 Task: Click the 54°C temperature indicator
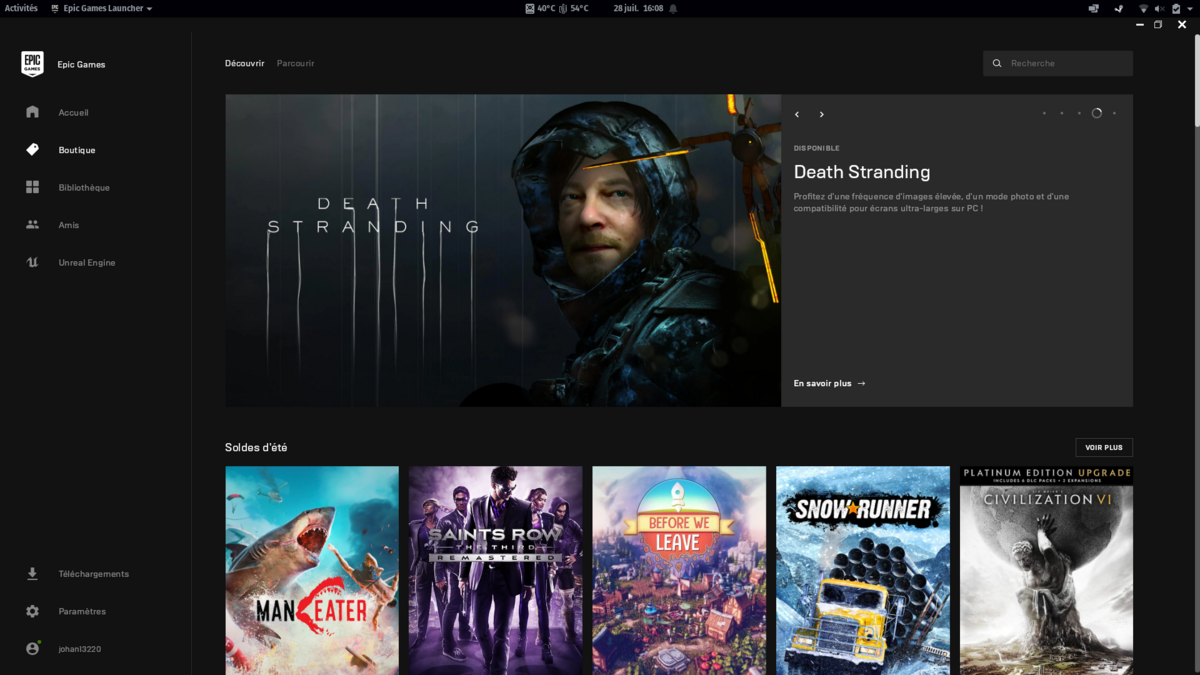[574, 8]
